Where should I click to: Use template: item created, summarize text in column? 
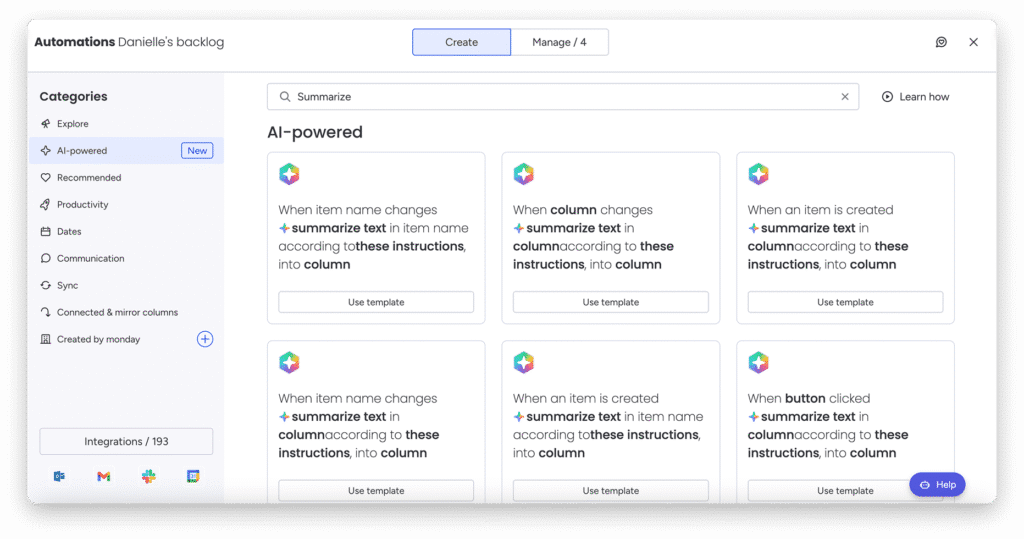click(845, 302)
